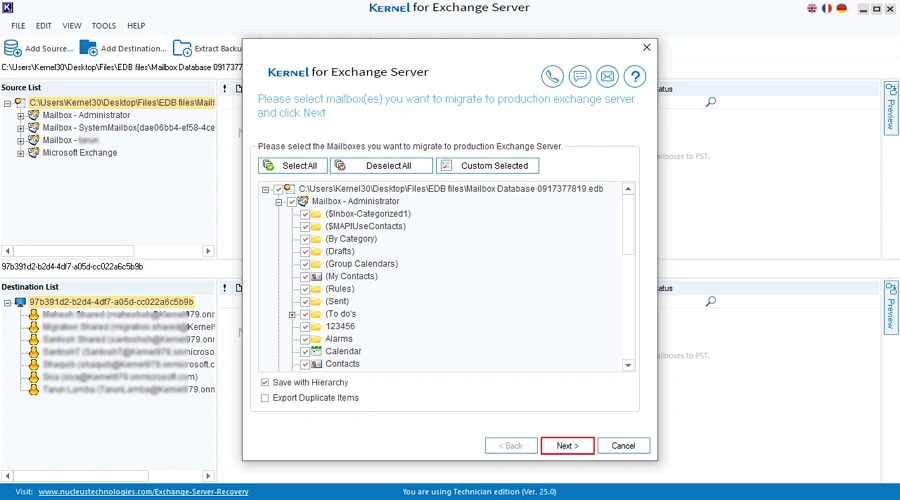Click the Custom Selected button
The height and width of the screenshot is (500, 900).
487,166
